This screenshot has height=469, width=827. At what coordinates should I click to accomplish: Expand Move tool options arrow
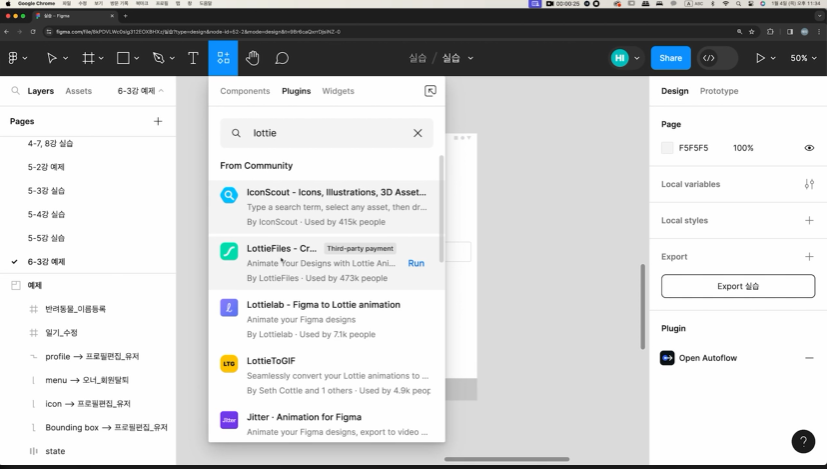click(65, 58)
